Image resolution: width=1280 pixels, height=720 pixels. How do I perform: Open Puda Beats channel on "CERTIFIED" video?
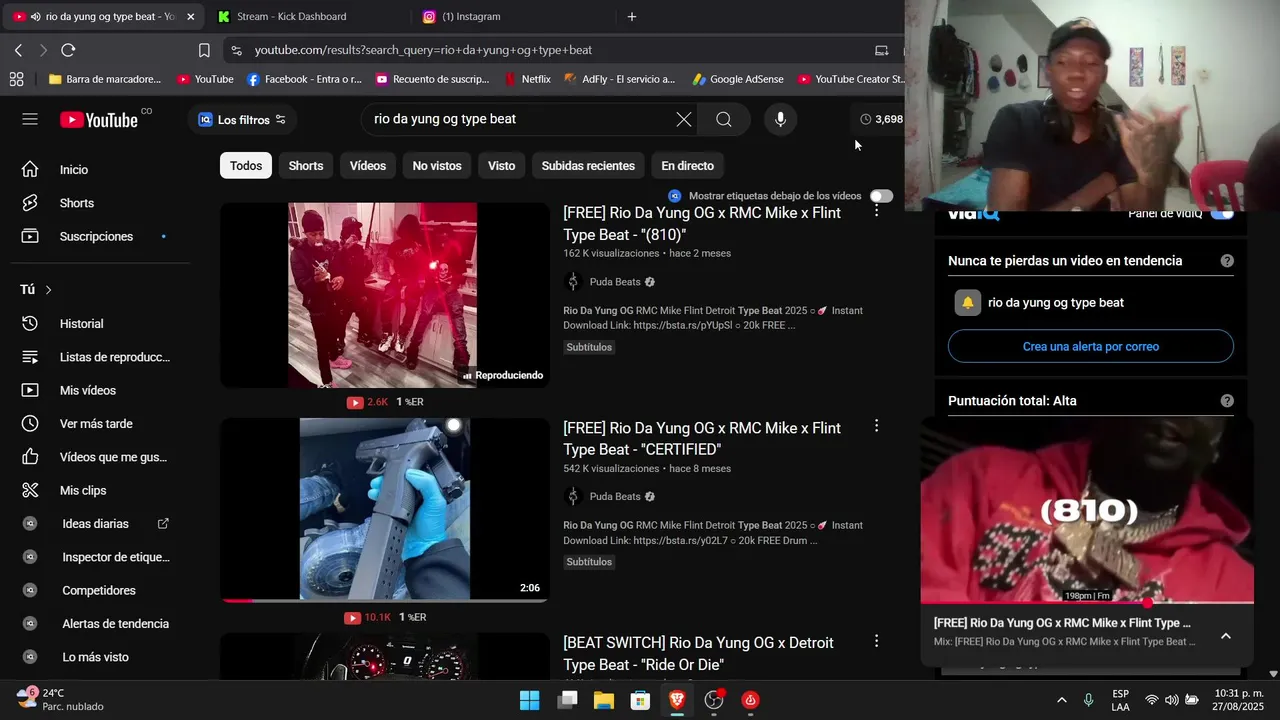pos(615,497)
